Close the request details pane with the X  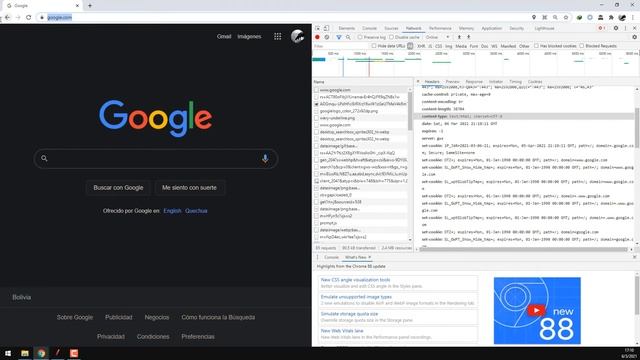pyautogui.click(x=418, y=82)
